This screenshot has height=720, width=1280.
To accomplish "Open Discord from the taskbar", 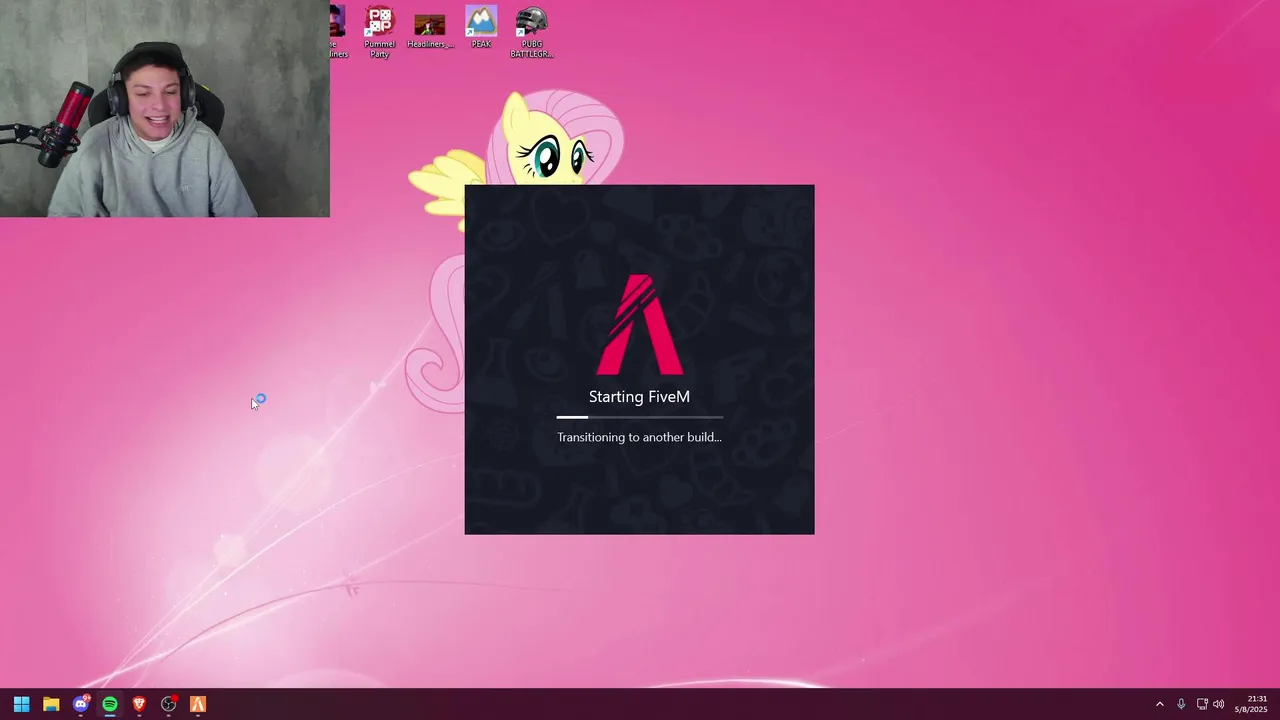I will [x=81, y=704].
